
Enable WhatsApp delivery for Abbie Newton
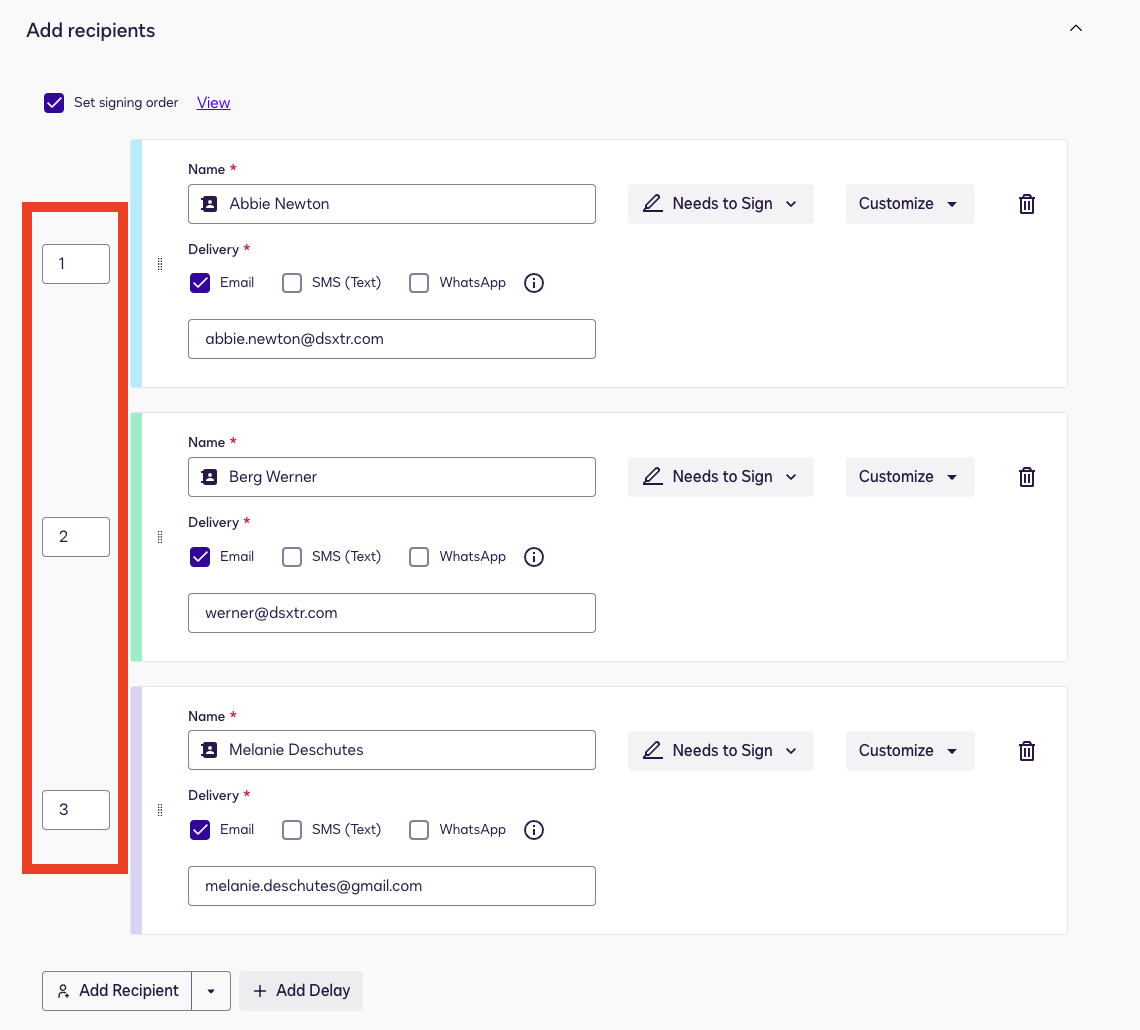[x=419, y=283]
